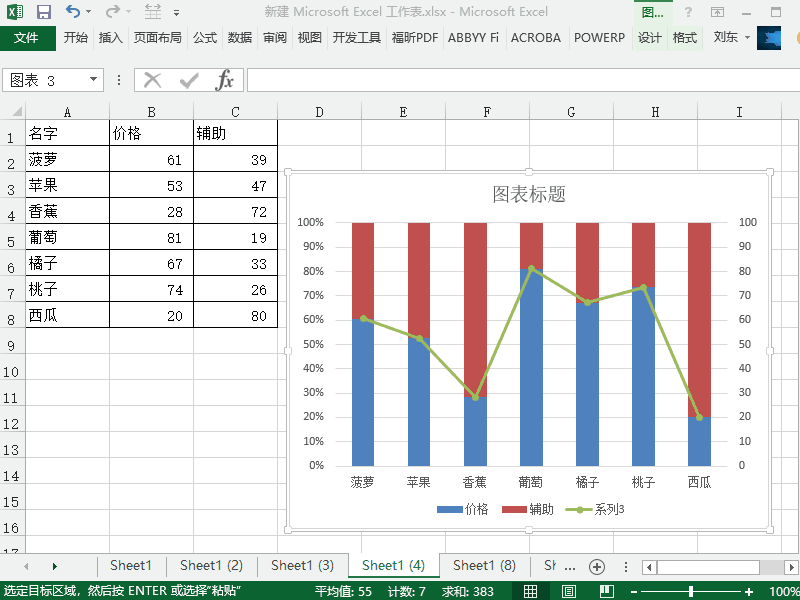Screen dimensions: 800x600
Task: Click the Insert Function fx icon
Action: [x=224, y=80]
